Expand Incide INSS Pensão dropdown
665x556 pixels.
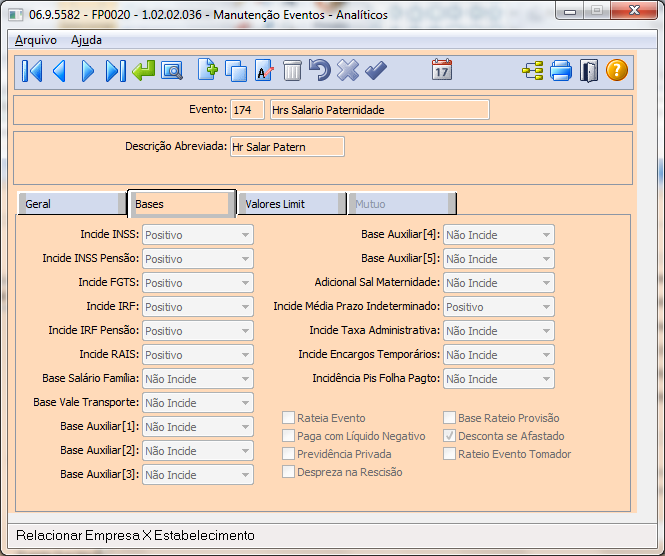pos(198,259)
